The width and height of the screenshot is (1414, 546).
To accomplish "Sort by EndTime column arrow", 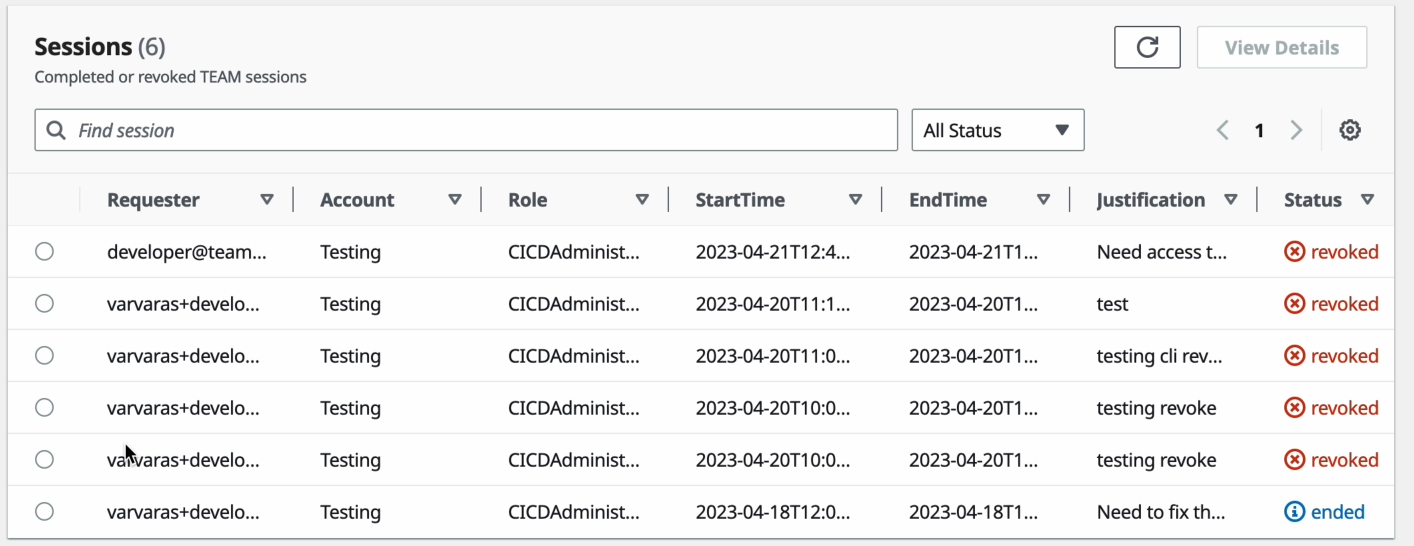I will [1043, 200].
